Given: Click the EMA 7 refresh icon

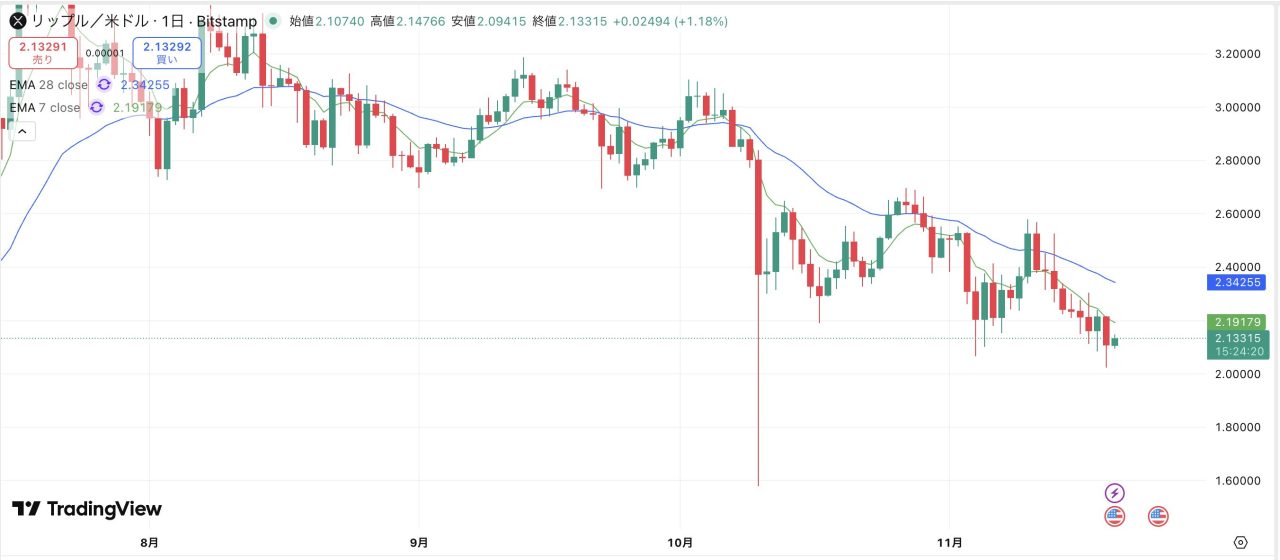Looking at the screenshot, I should 96,107.
